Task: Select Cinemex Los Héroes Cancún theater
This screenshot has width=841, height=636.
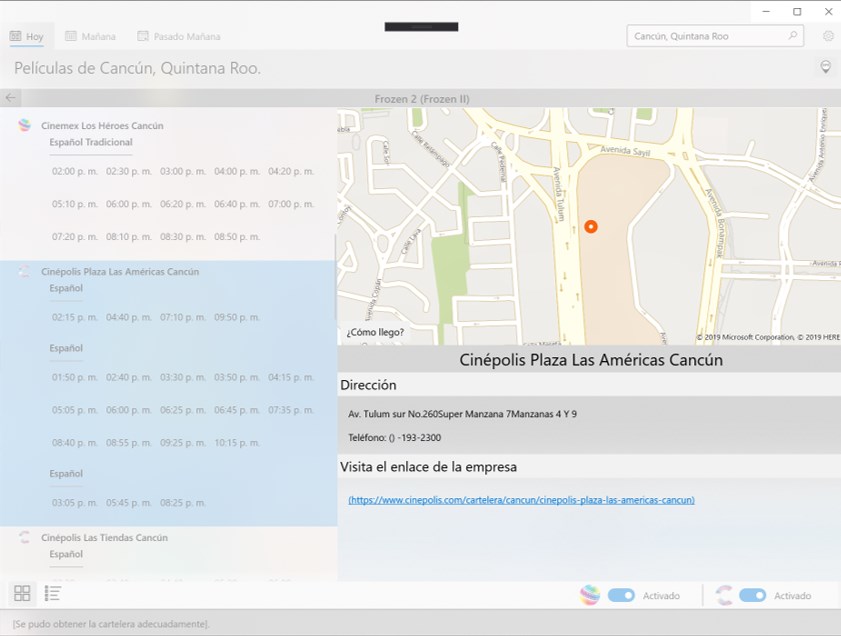Action: pyautogui.click(x=102, y=125)
